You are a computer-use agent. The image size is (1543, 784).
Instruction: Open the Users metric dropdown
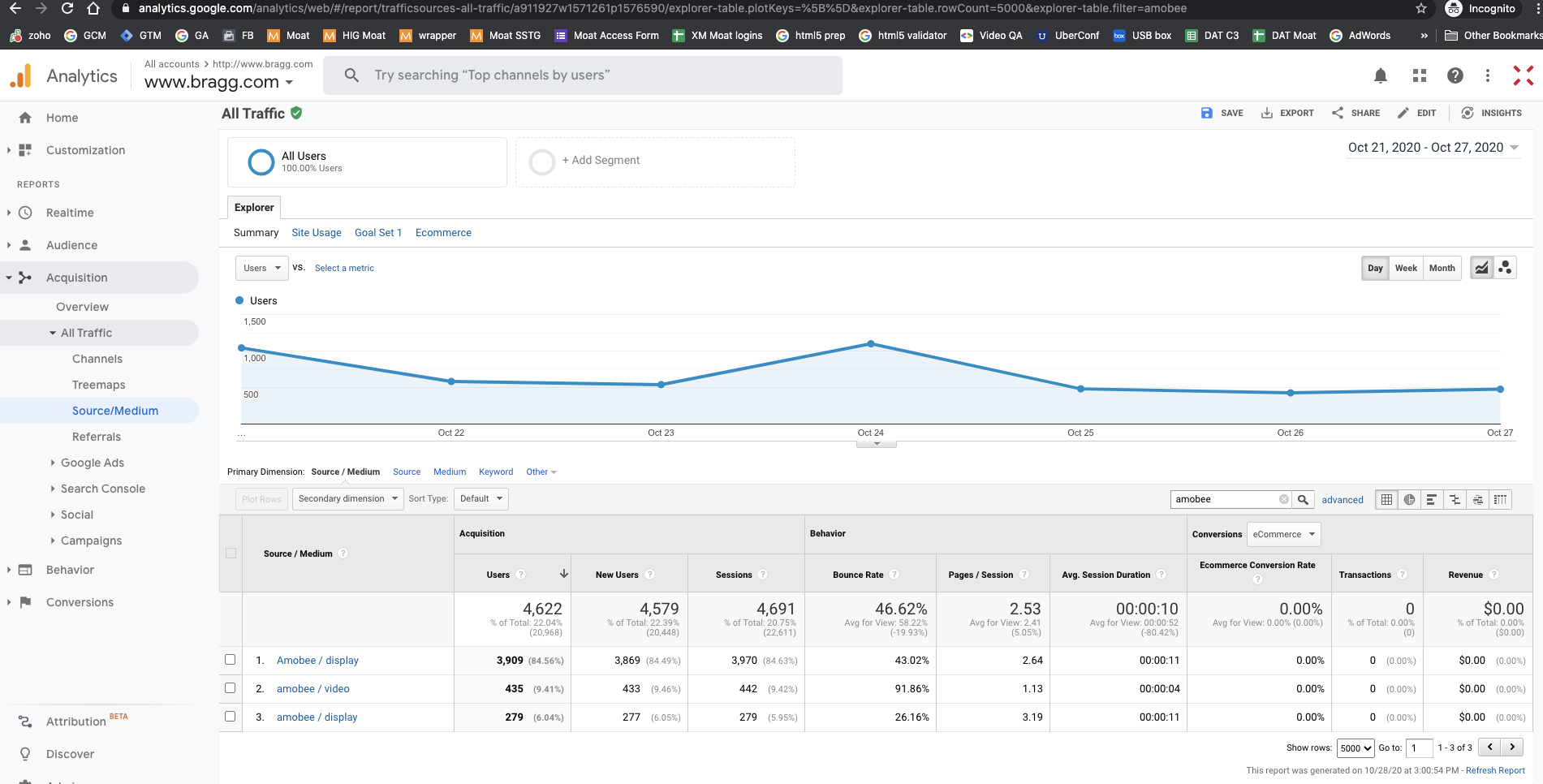click(x=261, y=268)
